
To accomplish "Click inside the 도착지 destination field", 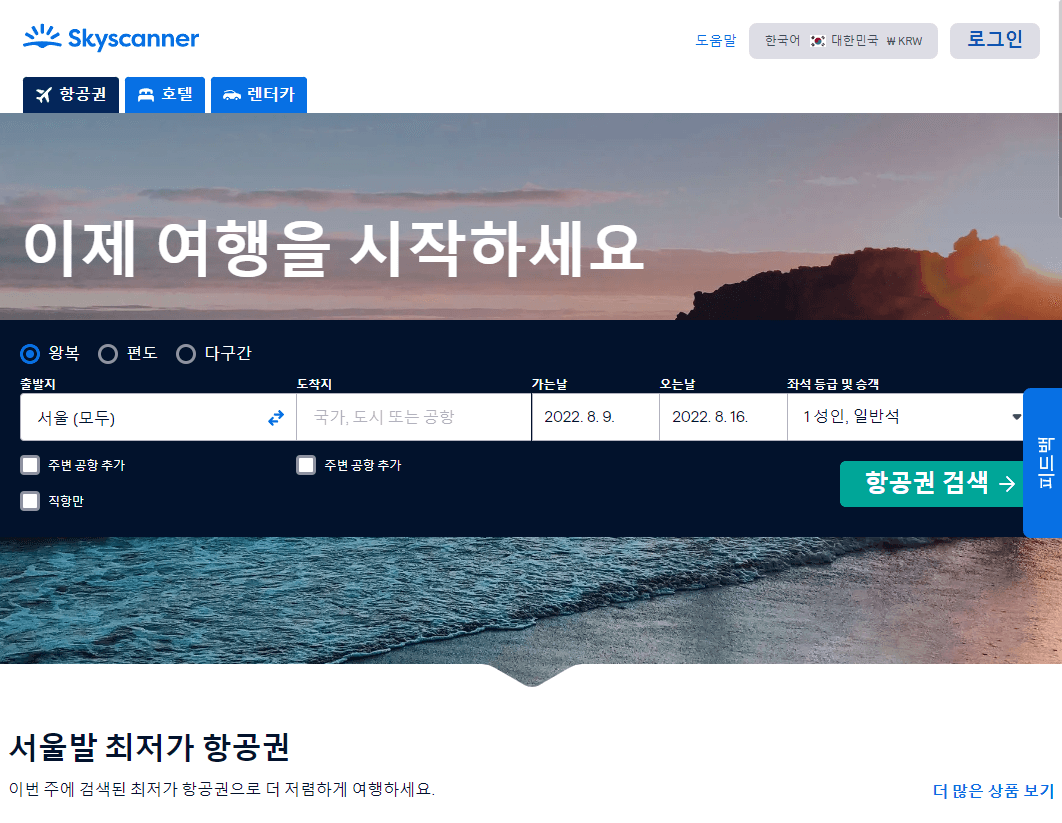I will tap(413, 417).
